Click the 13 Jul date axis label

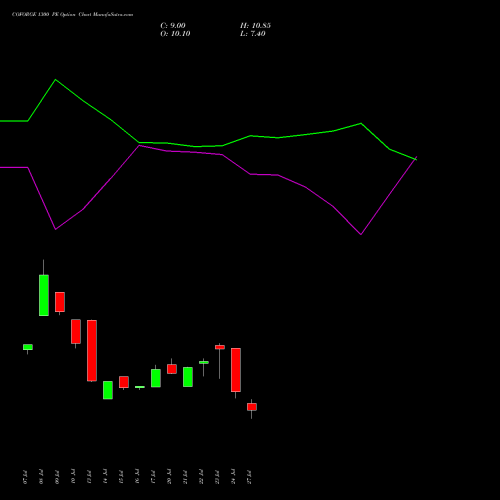point(89,477)
